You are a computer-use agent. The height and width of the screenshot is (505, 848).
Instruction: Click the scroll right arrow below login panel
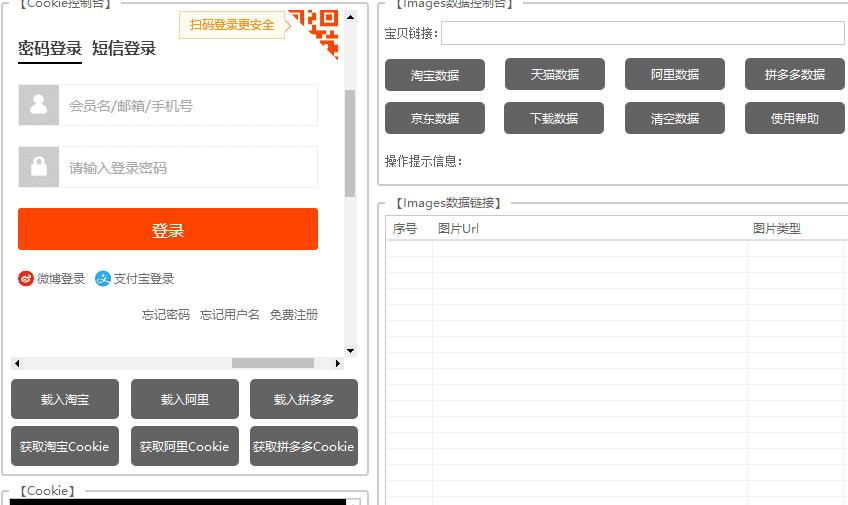[338, 363]
